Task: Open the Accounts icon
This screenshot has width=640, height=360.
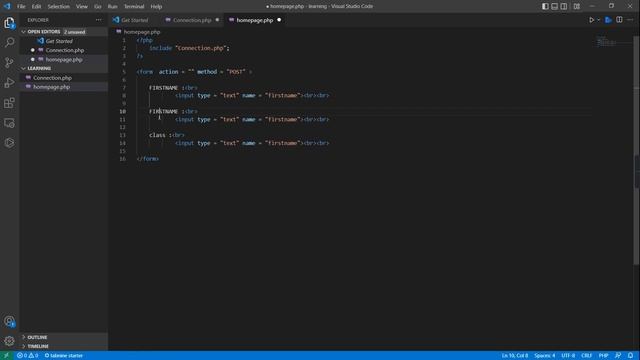Action: [9, 322]
